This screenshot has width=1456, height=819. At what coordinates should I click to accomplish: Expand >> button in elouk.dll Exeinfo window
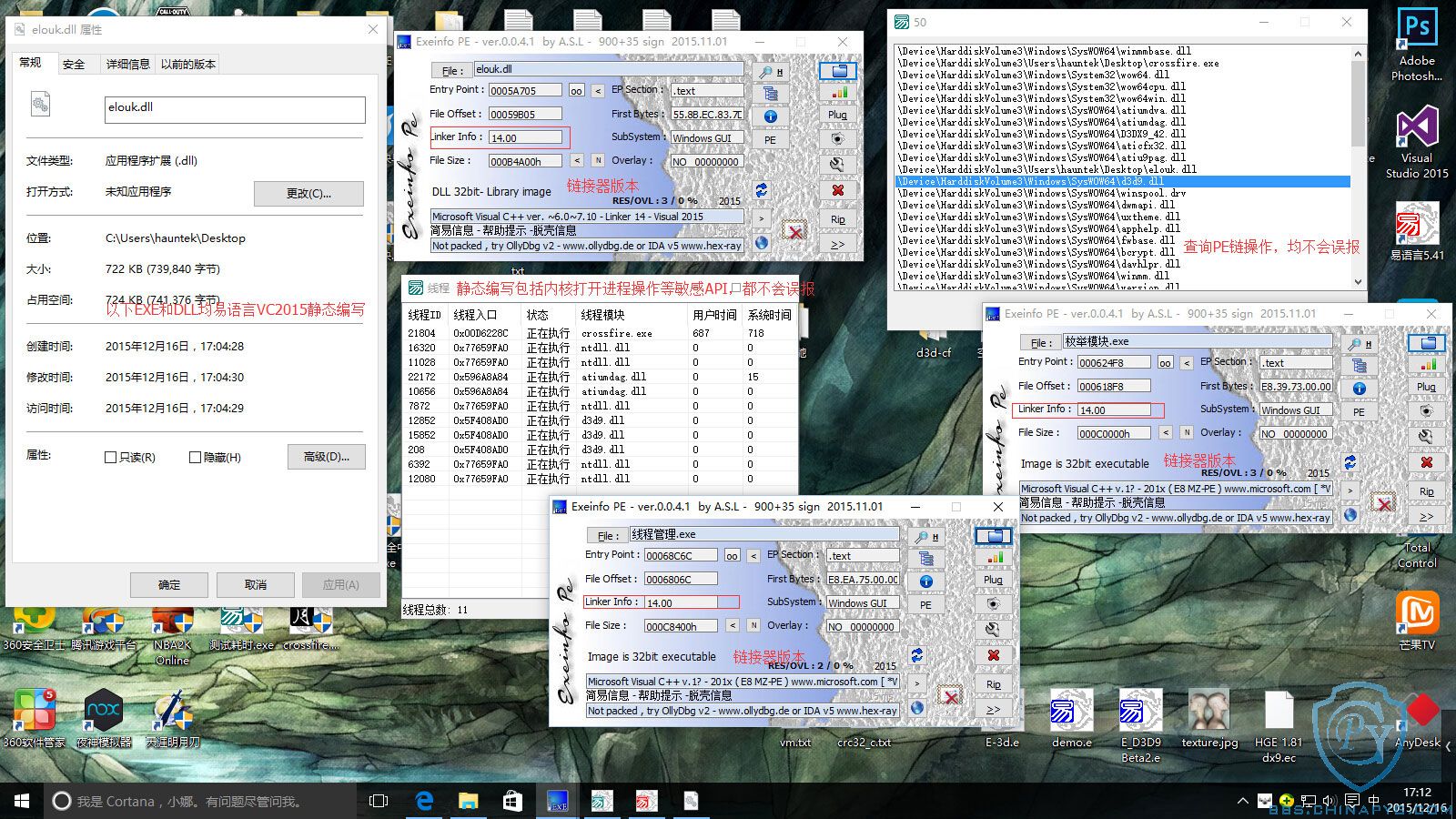[838, 244]
